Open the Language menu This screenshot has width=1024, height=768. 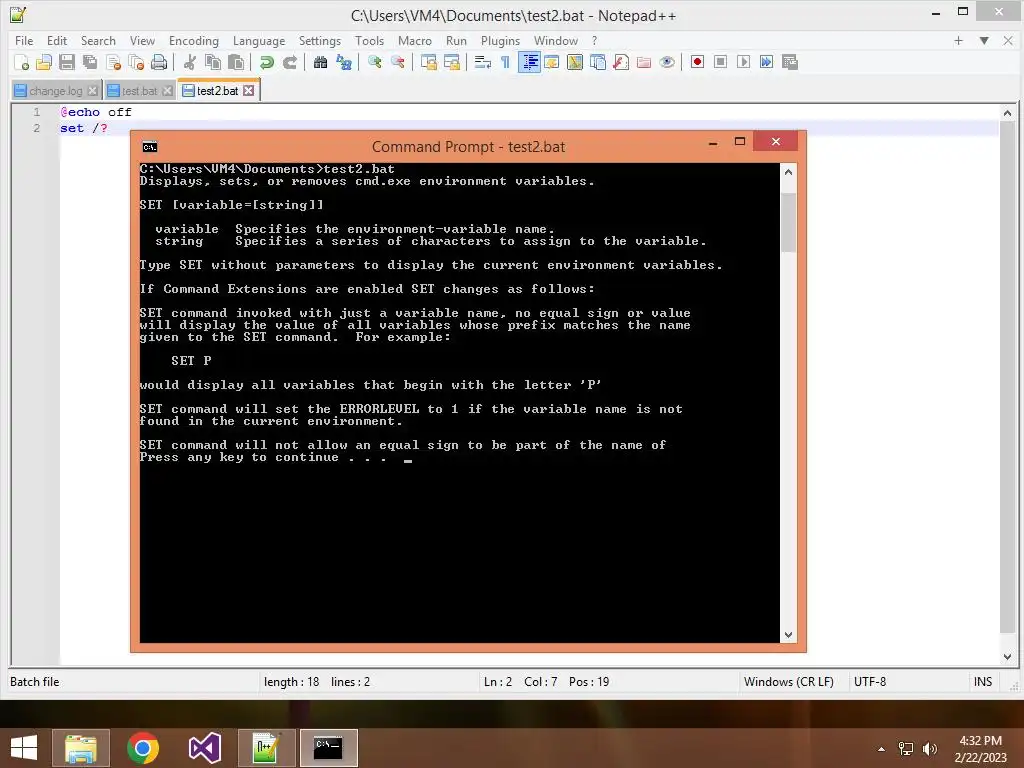259,40
